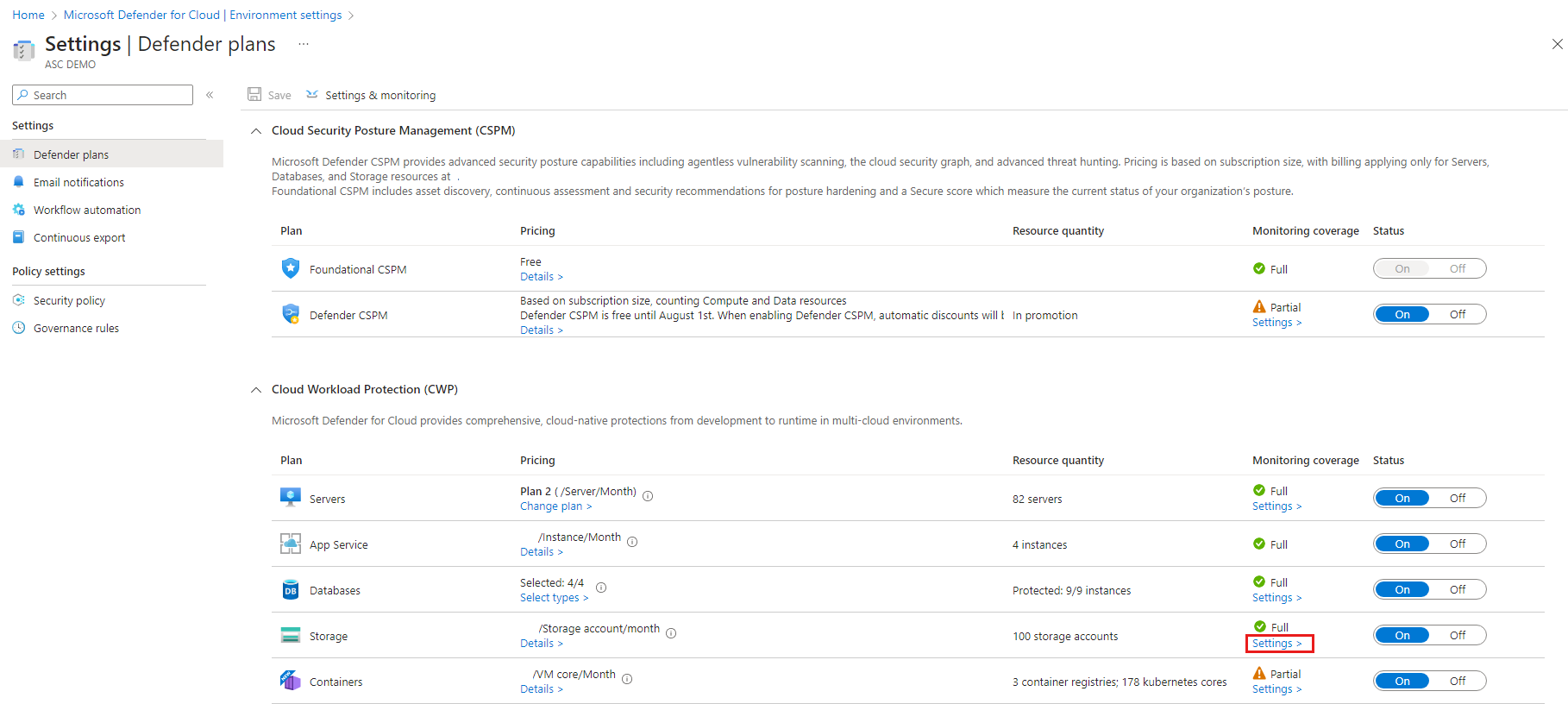The image size is (1568, 704).
Task: Click the Servers plan monitor icon
Action: [291, 498]
